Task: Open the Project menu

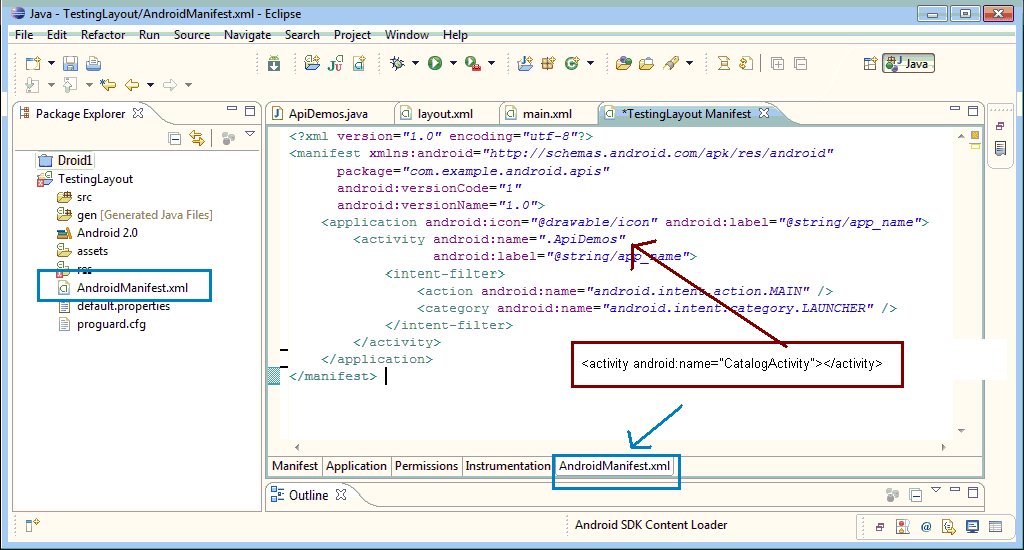Action: coord(352,35)
